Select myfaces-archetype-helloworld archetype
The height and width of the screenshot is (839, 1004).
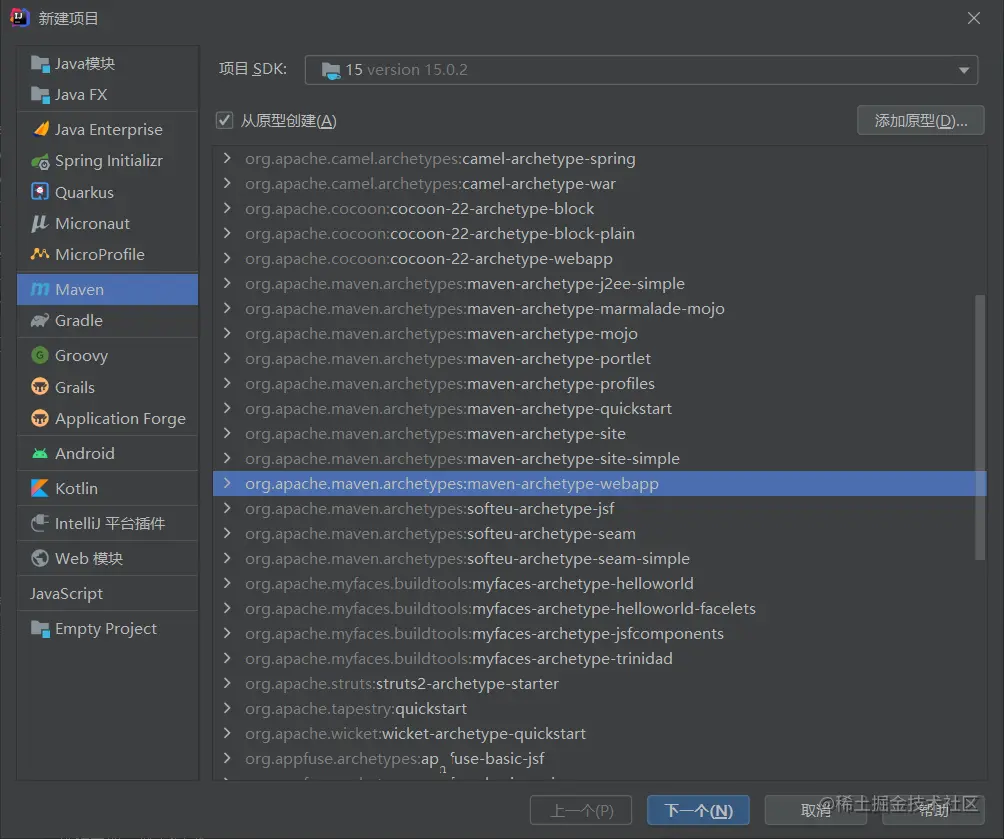tap(599, 583)
